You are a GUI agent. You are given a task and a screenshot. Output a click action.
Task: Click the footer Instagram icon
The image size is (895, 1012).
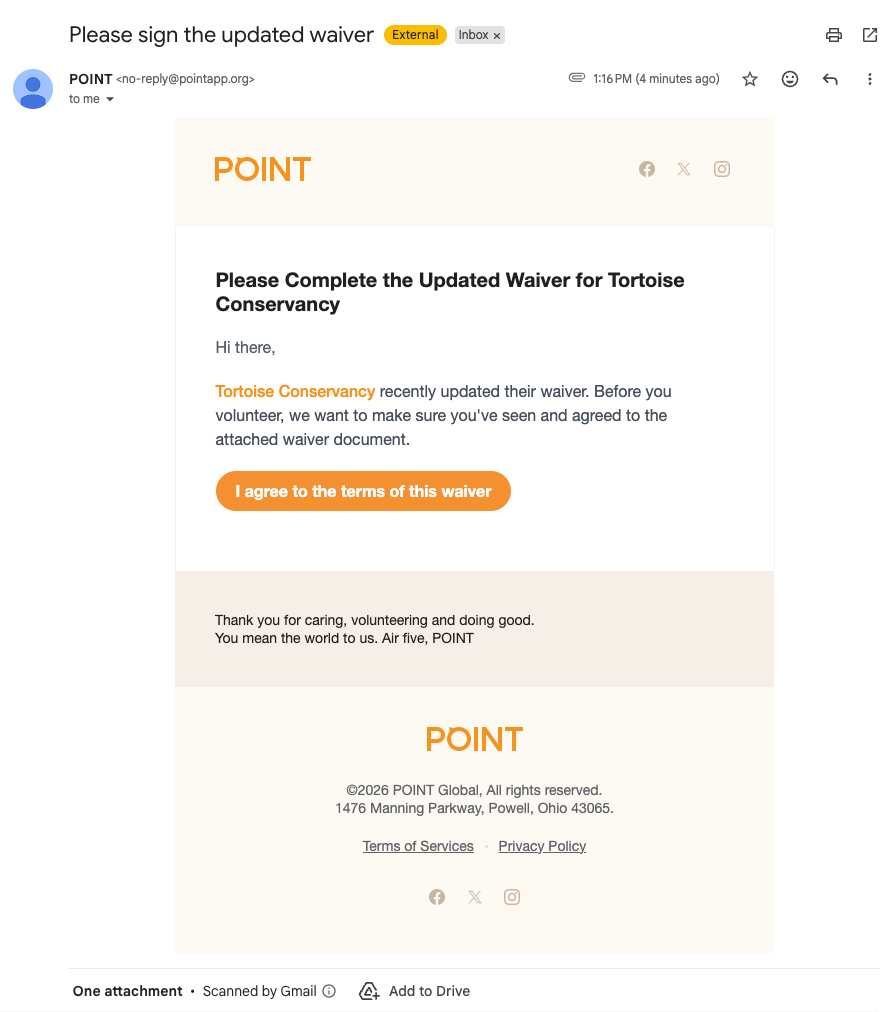coord(512,897)
